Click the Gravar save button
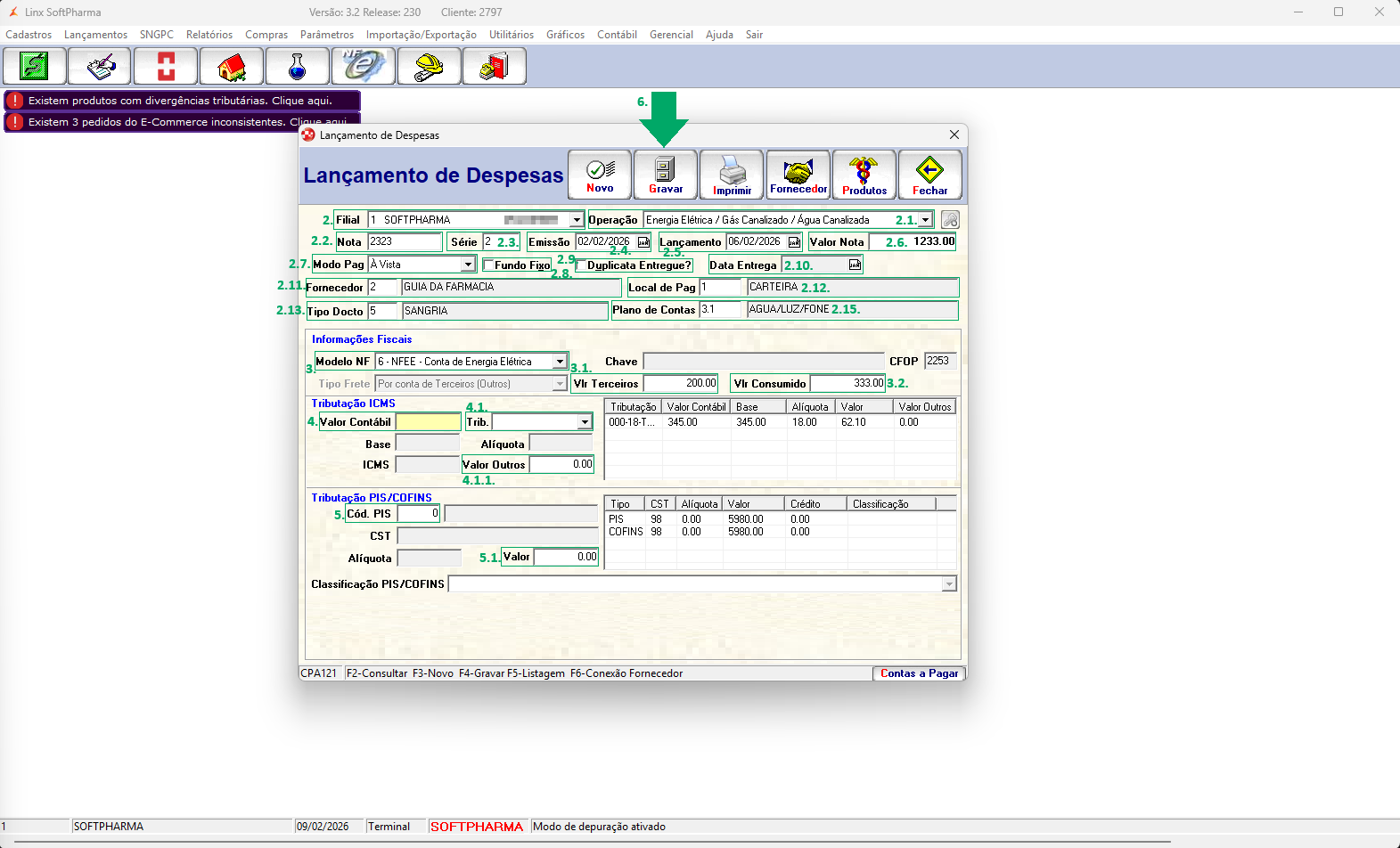This screenshot has height=848, width=1400. (666, 175)
